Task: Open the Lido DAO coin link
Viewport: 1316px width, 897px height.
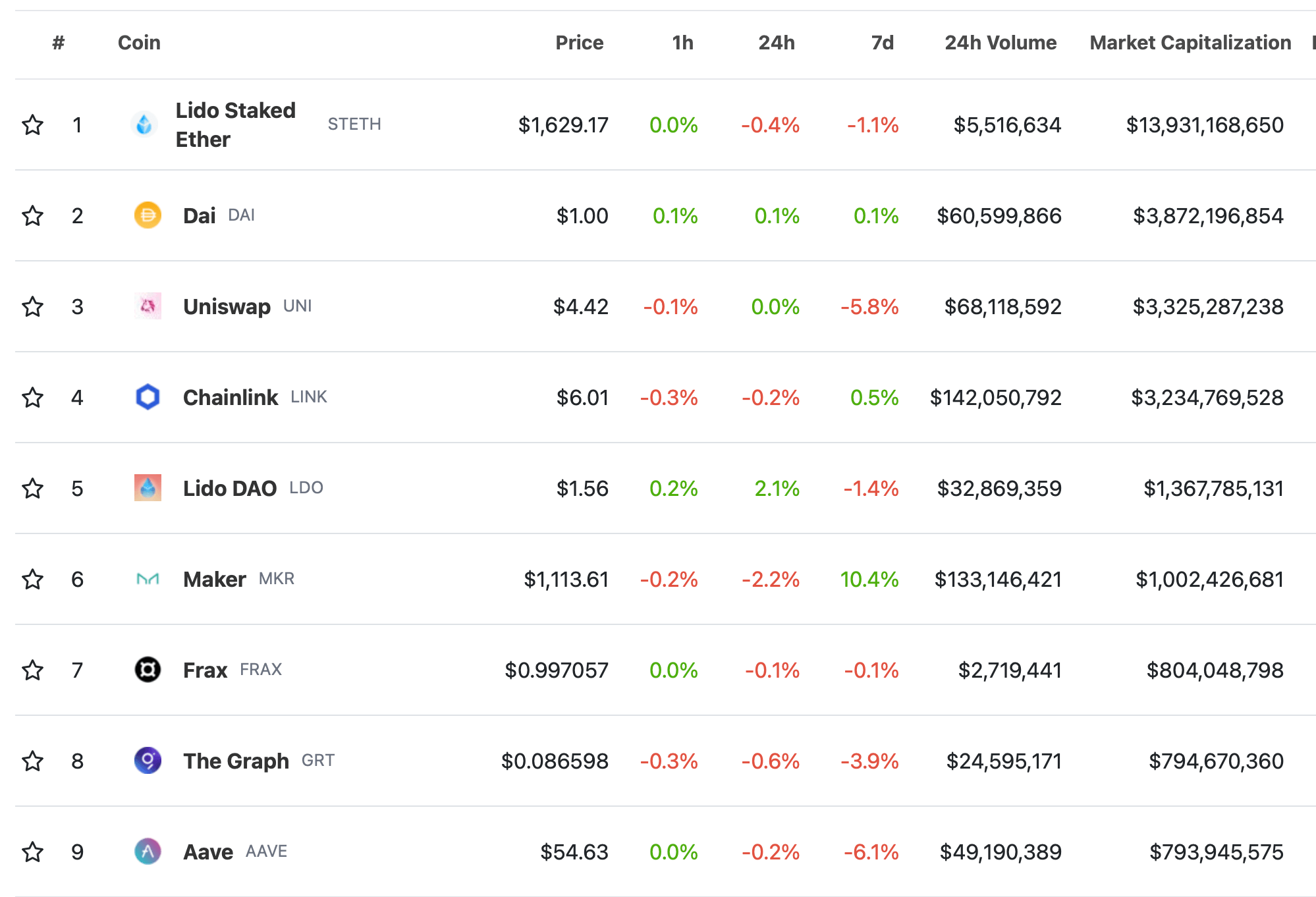Action: (x=229, y=488)
